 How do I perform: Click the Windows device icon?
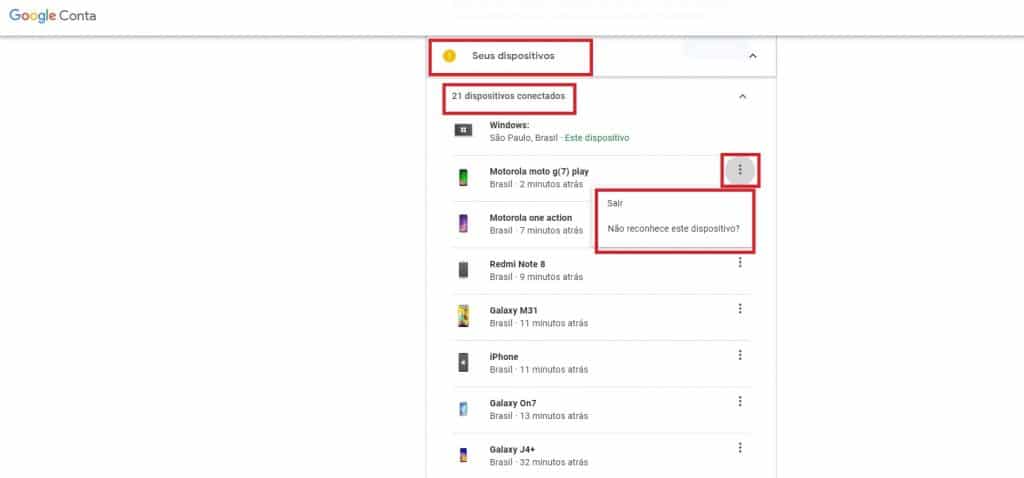tap(463, 131)
